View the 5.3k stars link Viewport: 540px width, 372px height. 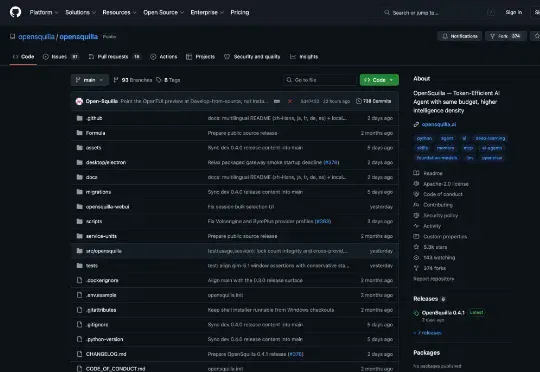tap(435, 247)
